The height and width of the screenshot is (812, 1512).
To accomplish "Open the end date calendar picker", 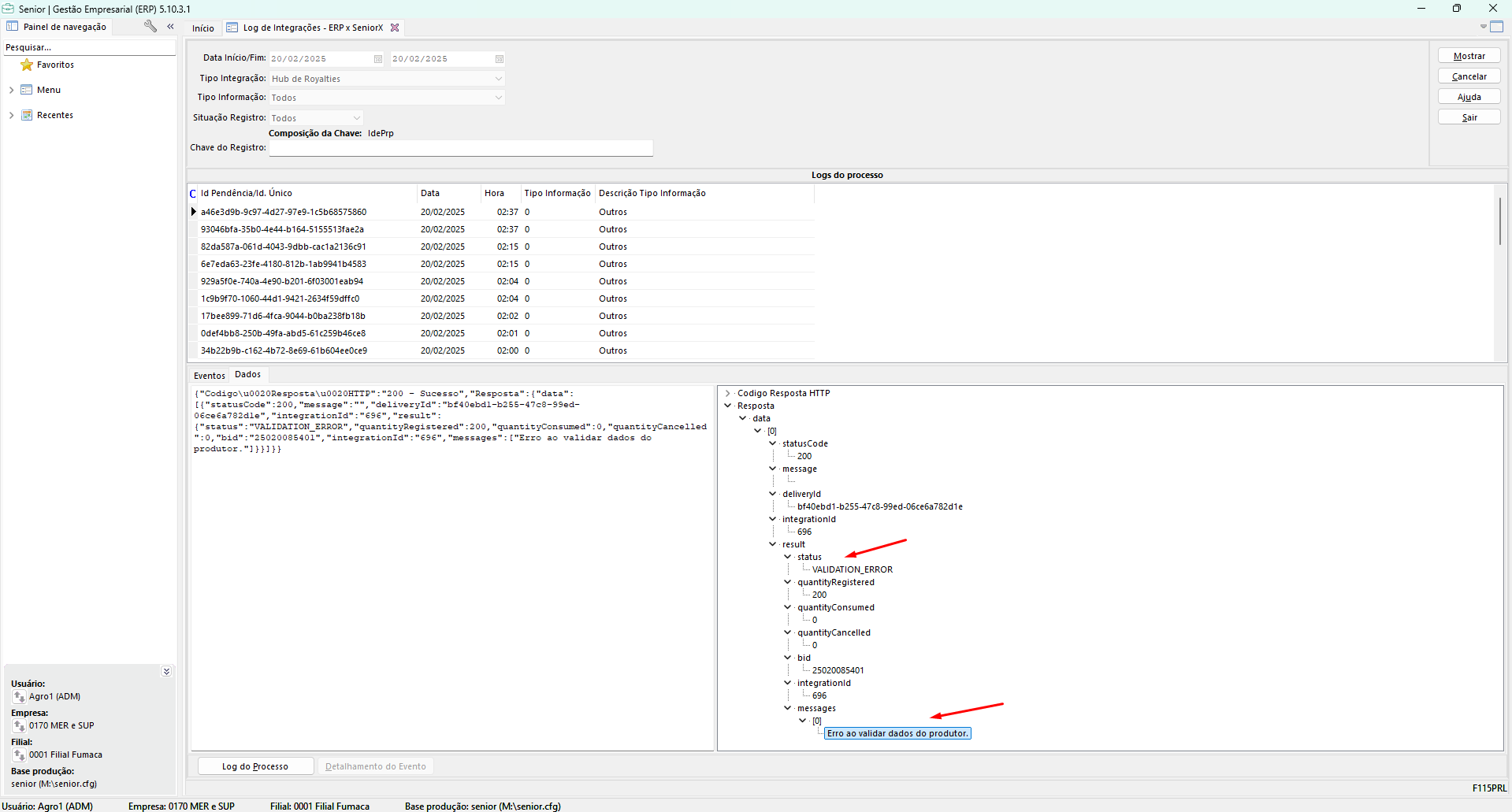I will click(x=500, y=59).
